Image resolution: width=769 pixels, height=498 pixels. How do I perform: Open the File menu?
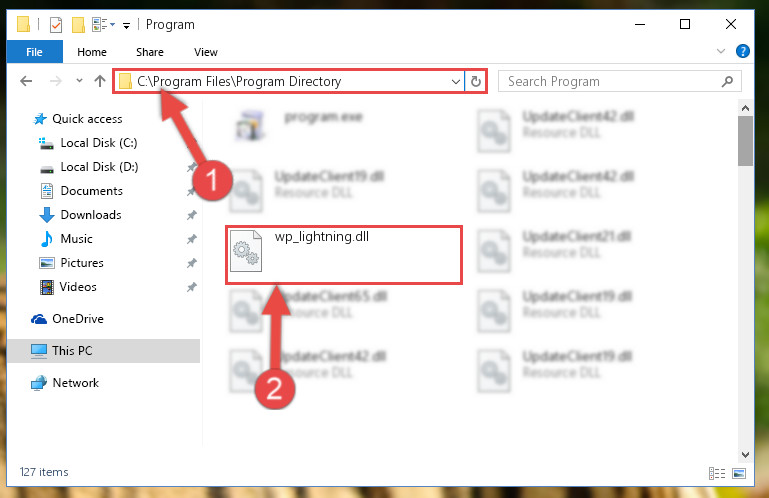[34, 52]
